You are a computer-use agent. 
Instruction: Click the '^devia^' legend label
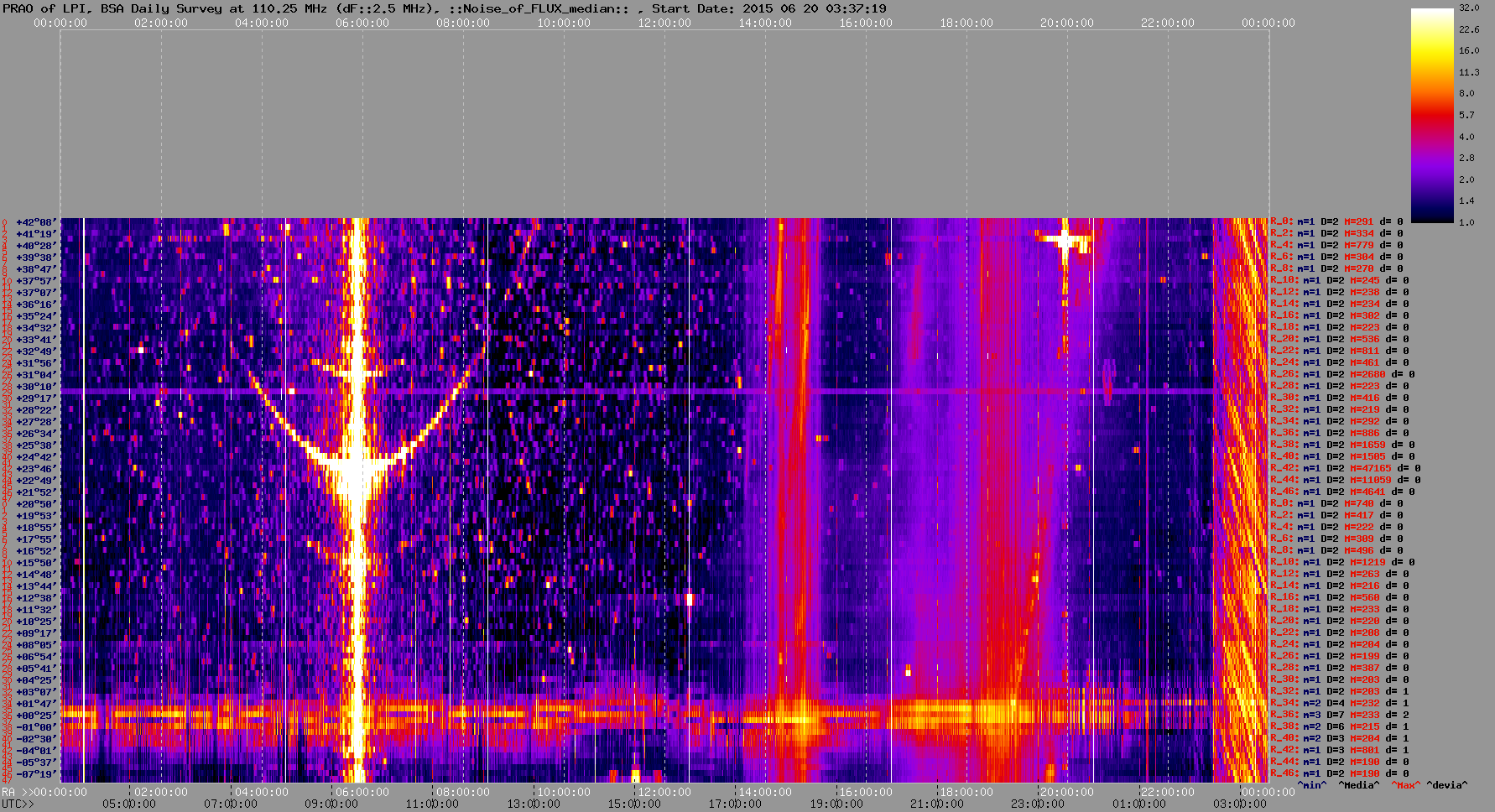(x=1447, y=785)
